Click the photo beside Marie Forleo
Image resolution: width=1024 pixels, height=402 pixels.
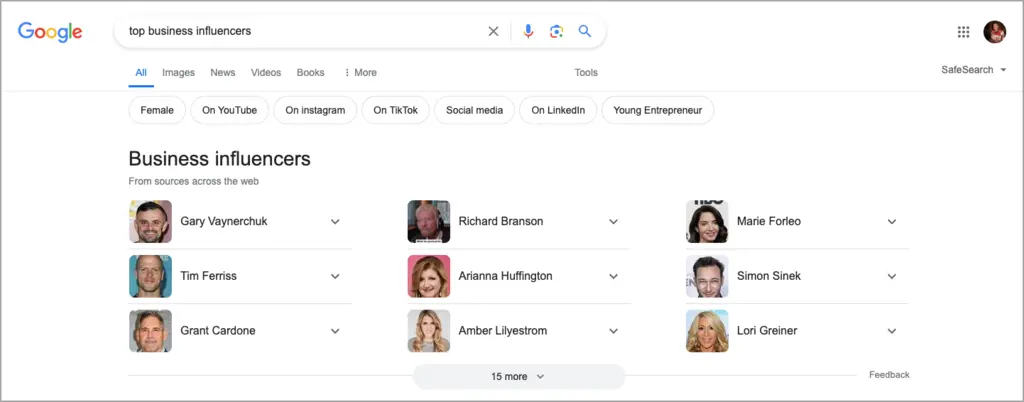(x=707, y=222)
